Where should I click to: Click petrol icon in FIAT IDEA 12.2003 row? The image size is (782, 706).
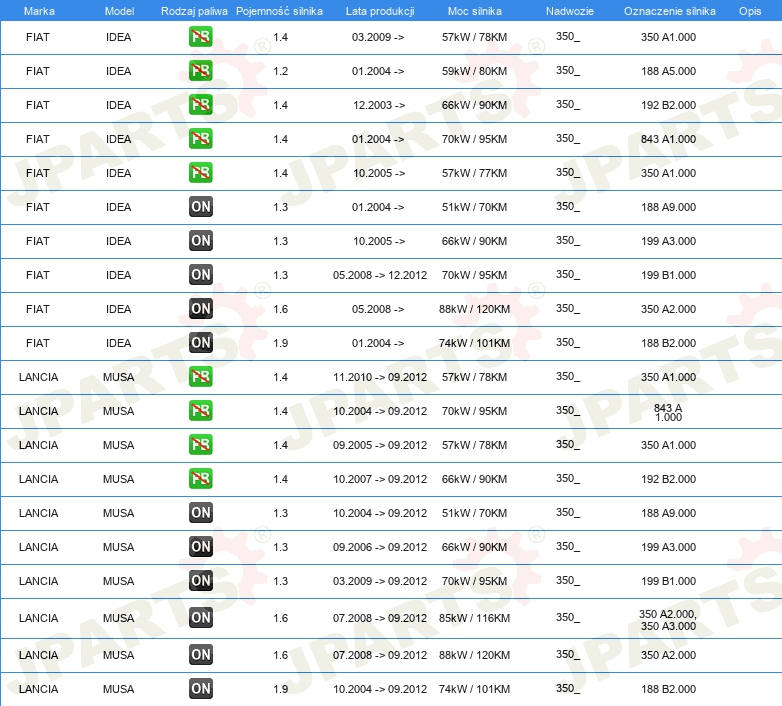point(200,105)
